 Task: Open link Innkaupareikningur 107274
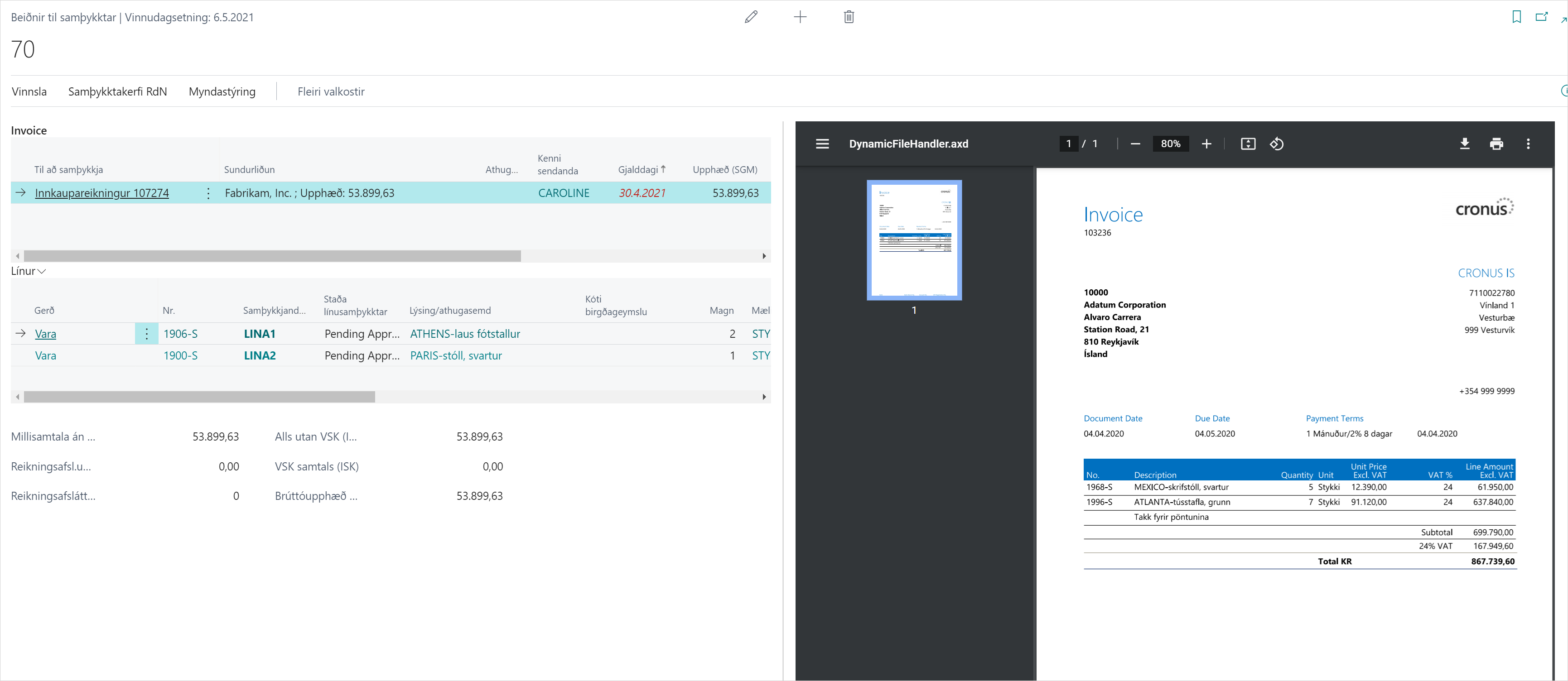[x=101, y=193]
